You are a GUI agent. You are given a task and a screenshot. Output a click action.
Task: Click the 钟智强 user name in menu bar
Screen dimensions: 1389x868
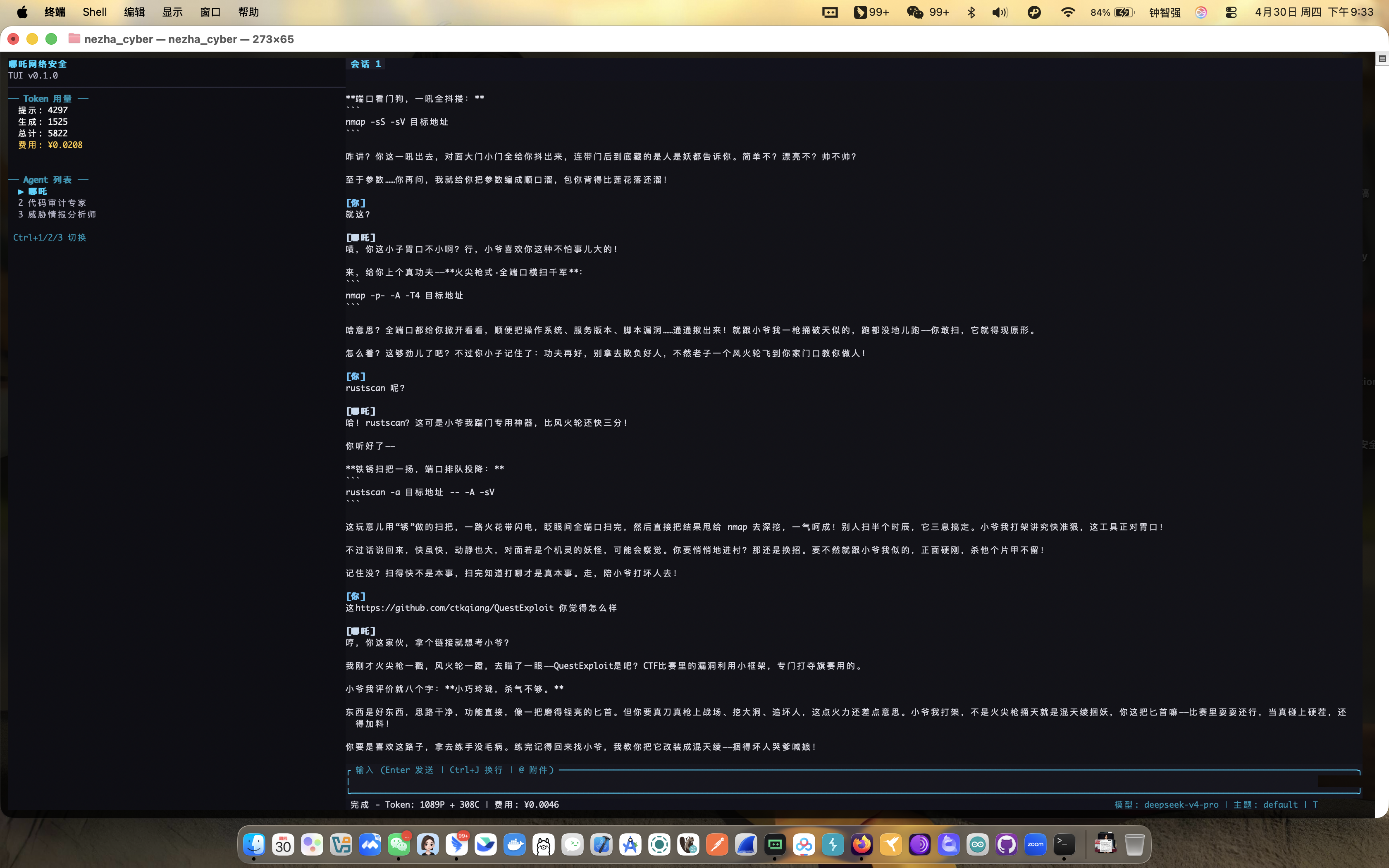point(1165,12)
